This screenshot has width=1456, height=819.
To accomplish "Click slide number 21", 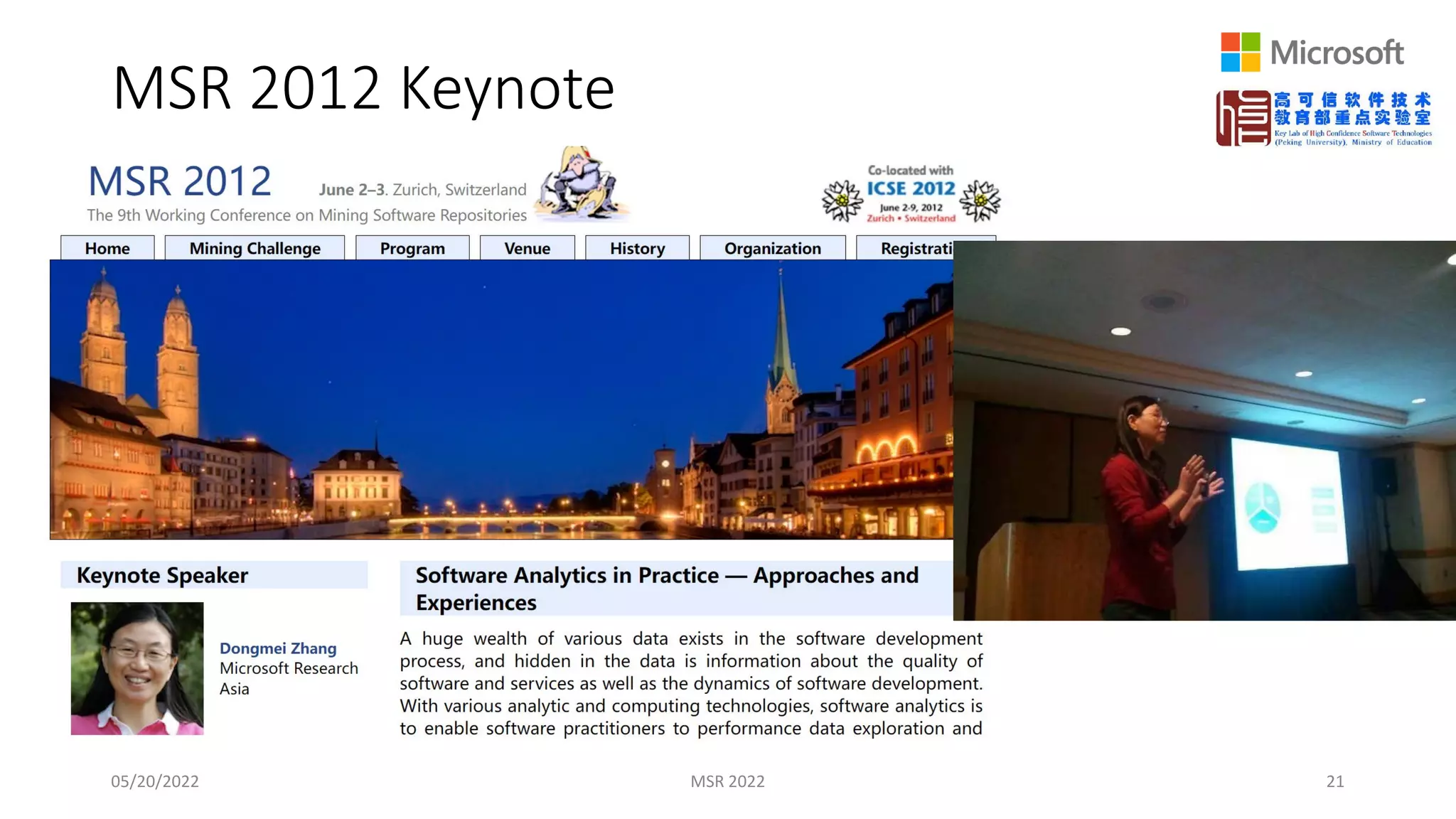I will coord(1335,781).
